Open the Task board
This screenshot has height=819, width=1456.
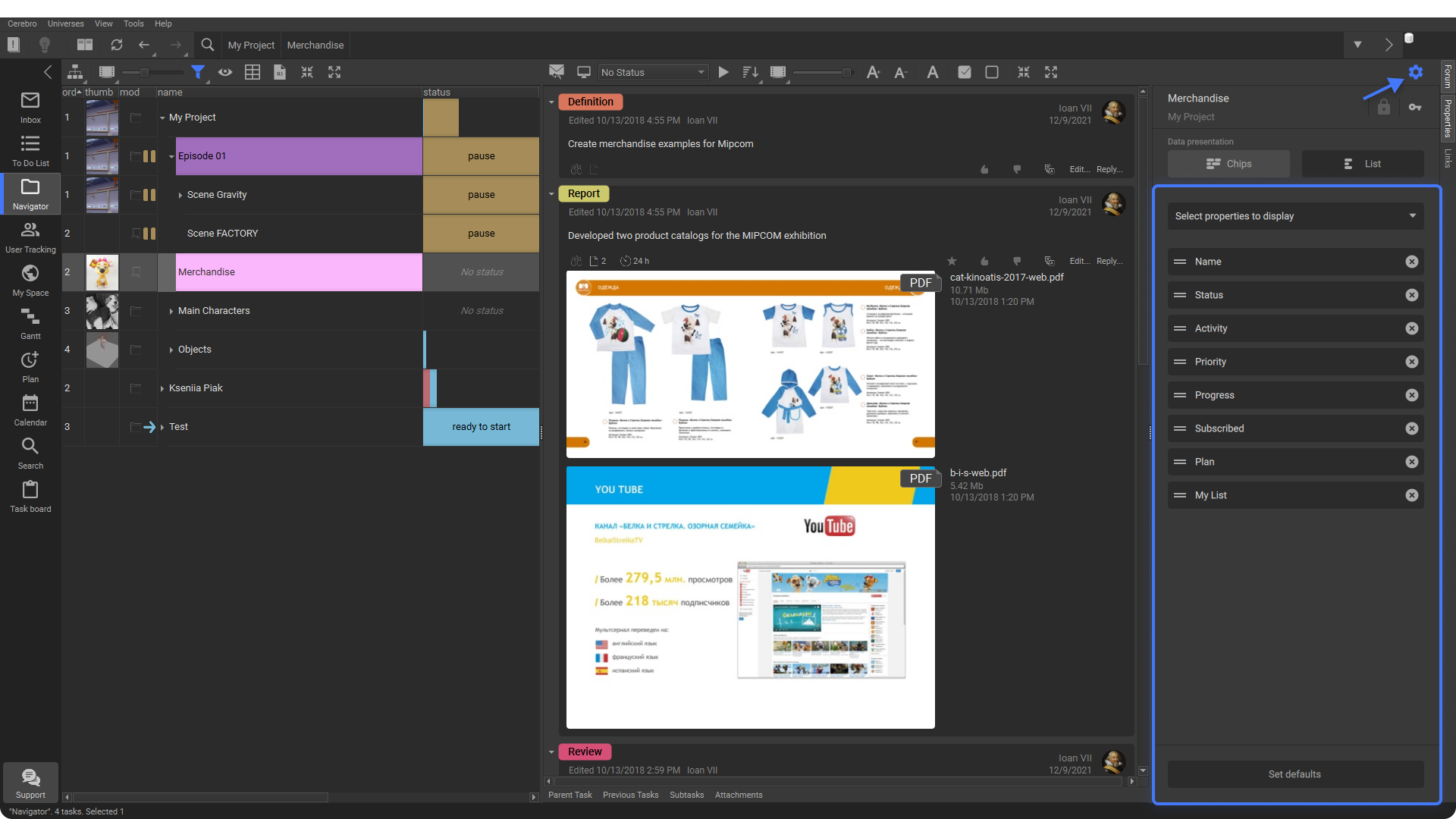coord(30,497)
